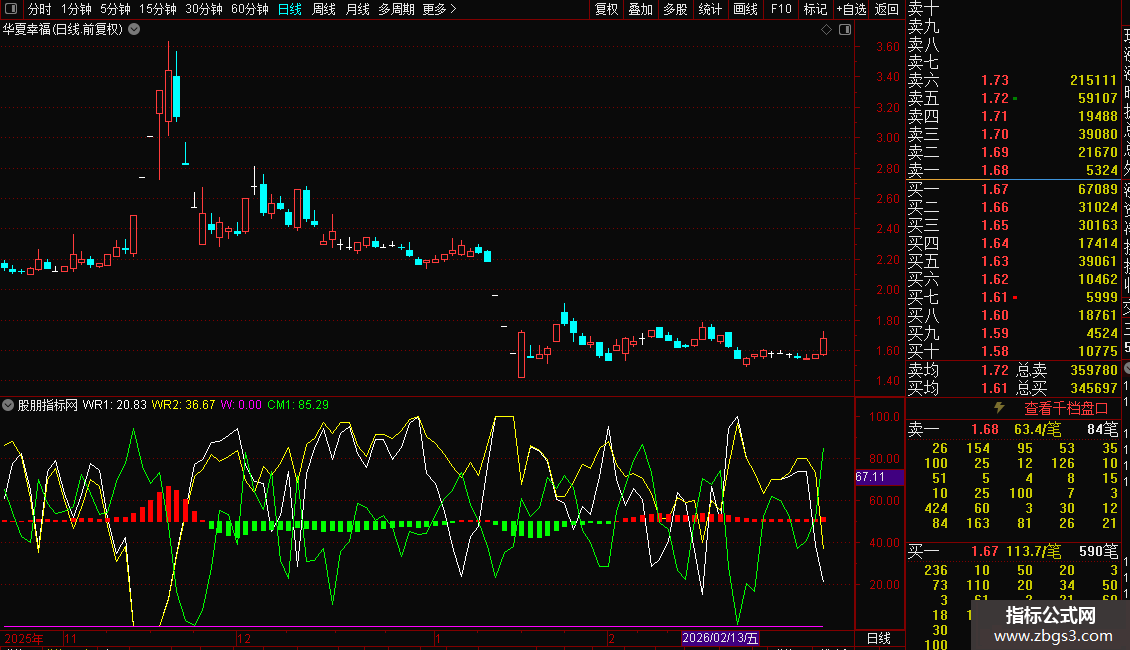Open F10 company info
1130x650 pixels.
[781, 9]
